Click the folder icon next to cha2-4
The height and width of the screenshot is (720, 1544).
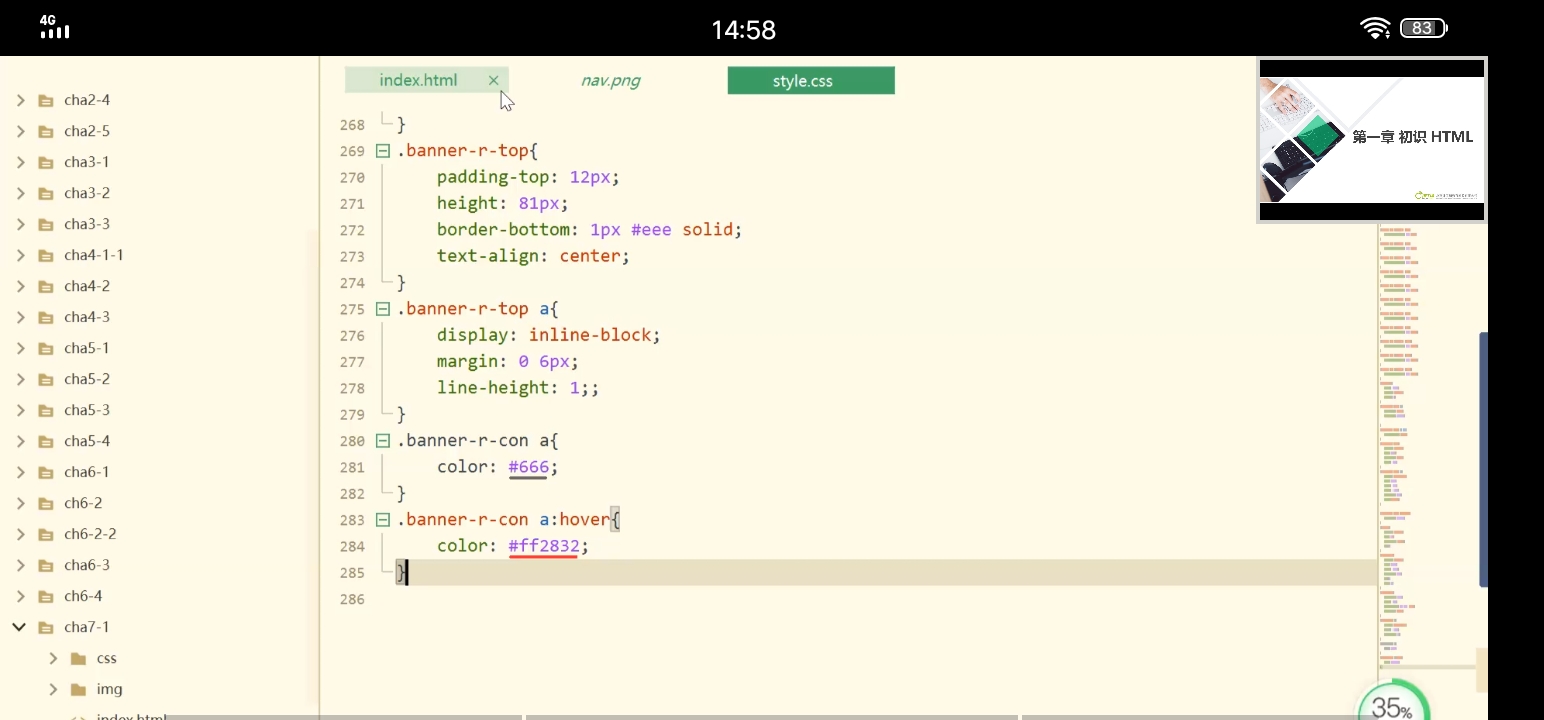click(45, 100)
